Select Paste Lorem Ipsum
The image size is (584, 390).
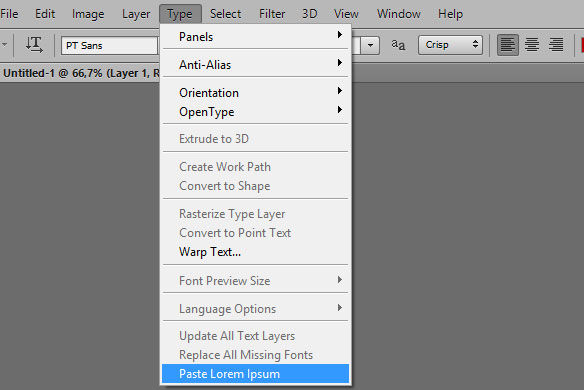click(x=256, y=374)
